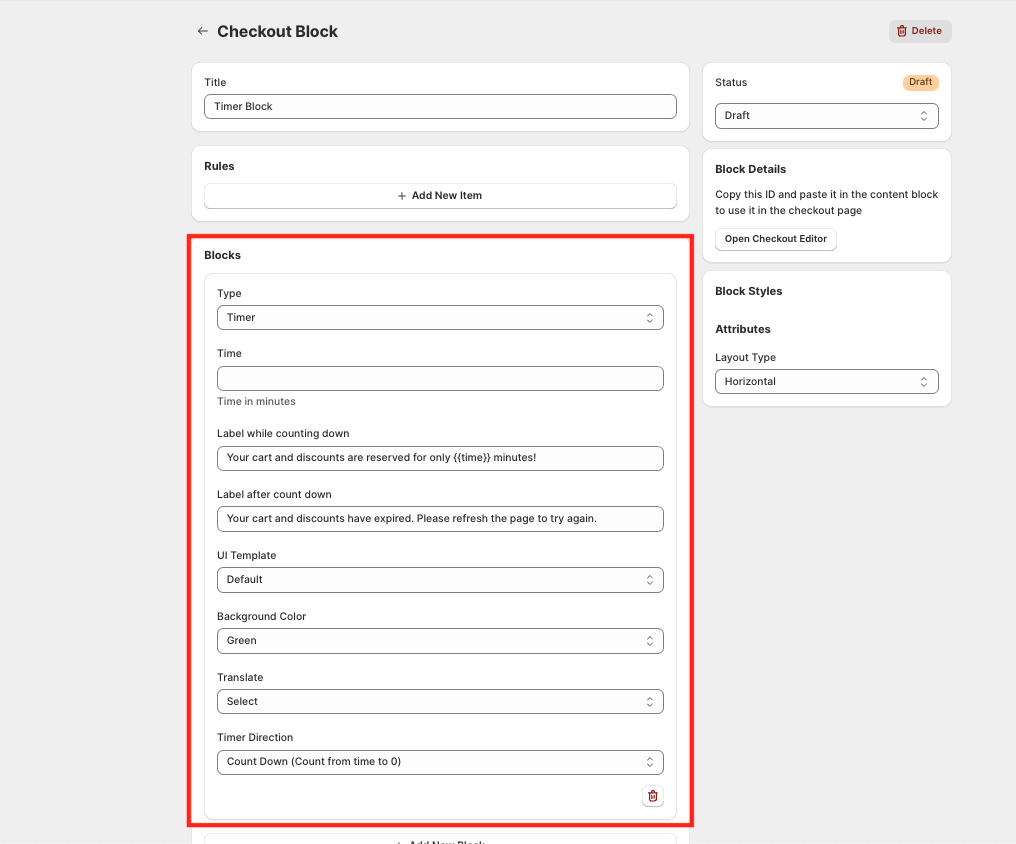
Task: Open the Status dropdown set to Draft
Action: (826, 116)
